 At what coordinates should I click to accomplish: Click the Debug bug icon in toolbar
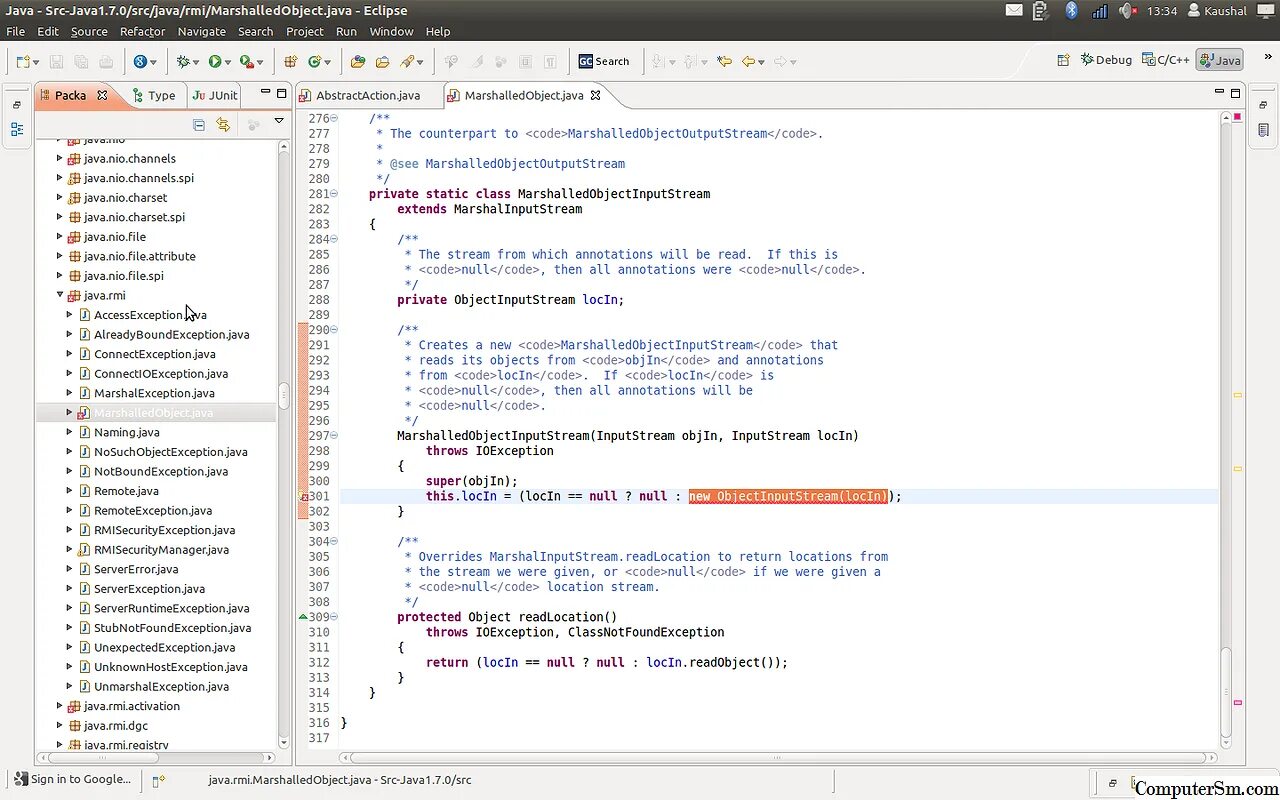pos(183,62)
